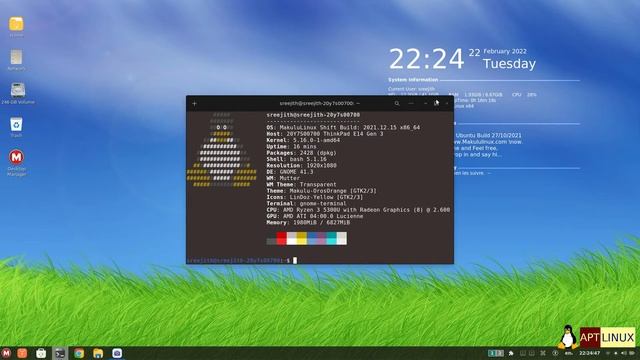Launch the Chrome browser from taskbar
This screenshot has height=360, width=640.
[79, 353]
